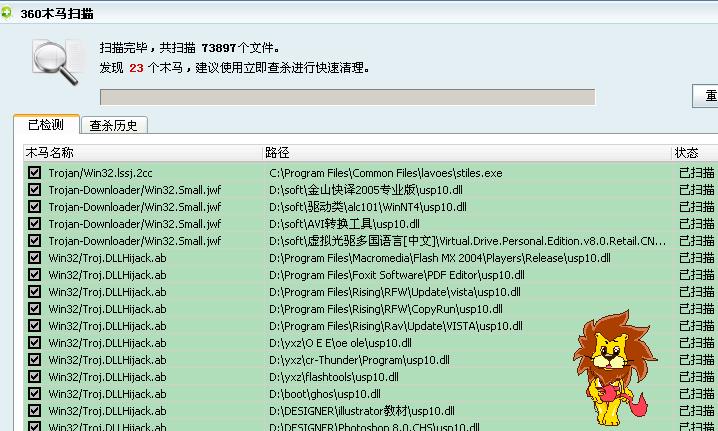
Task: Toggle checkbox for D:\yxz\flashtools row
Action: click(x=34, y=376)
